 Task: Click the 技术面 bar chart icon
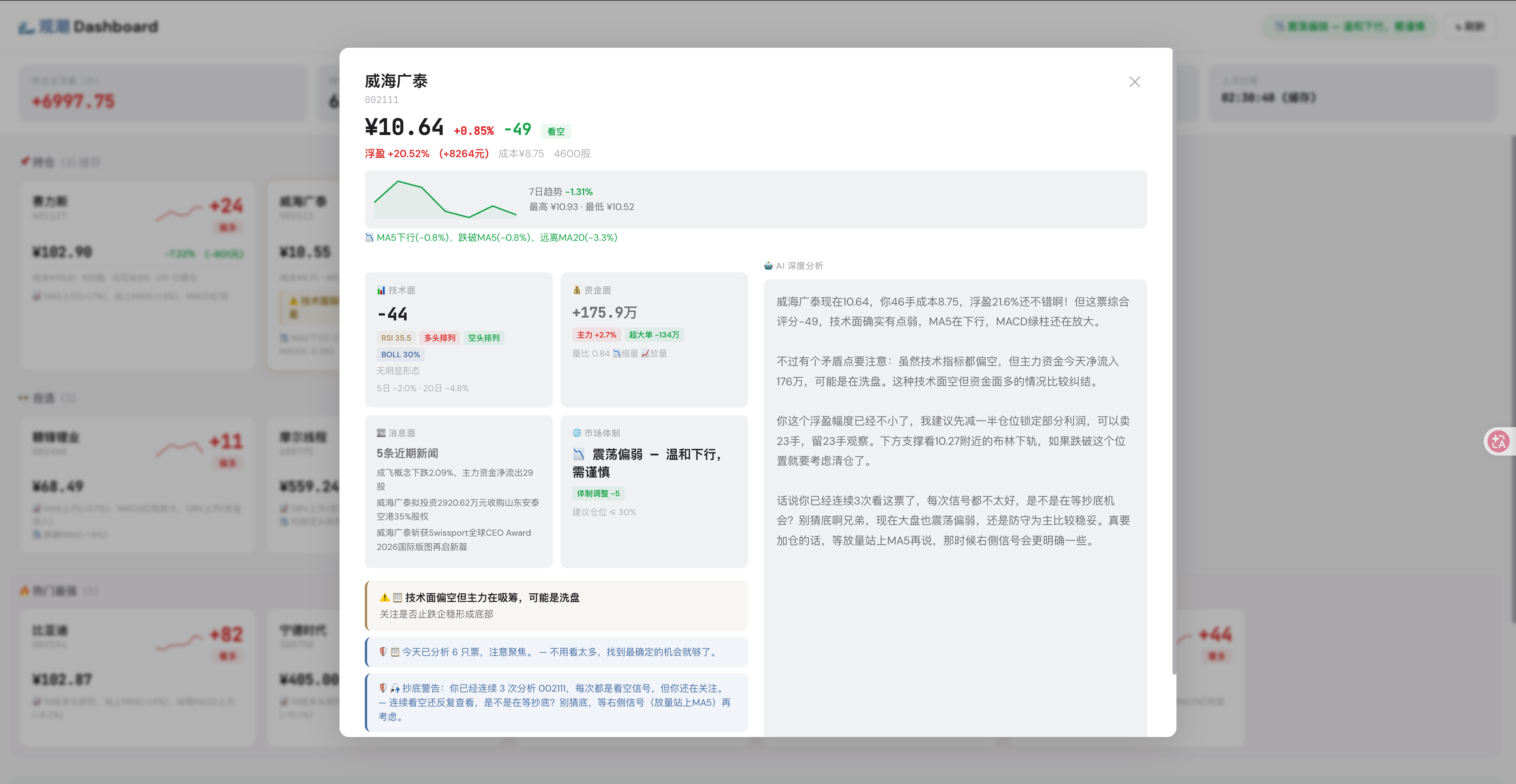(381, 290)
